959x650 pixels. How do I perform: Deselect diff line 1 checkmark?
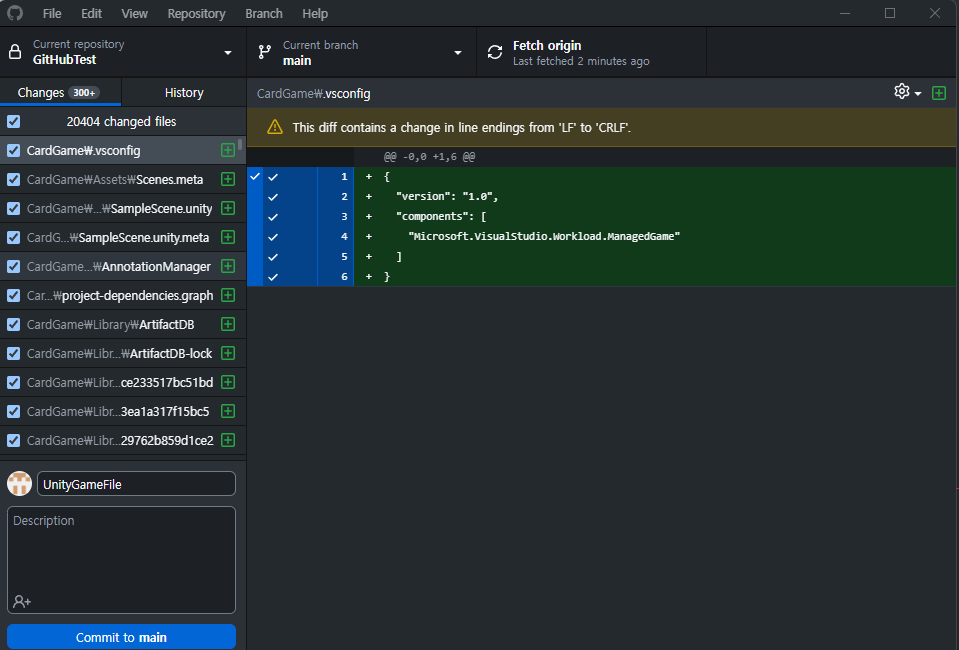point(273,177)
